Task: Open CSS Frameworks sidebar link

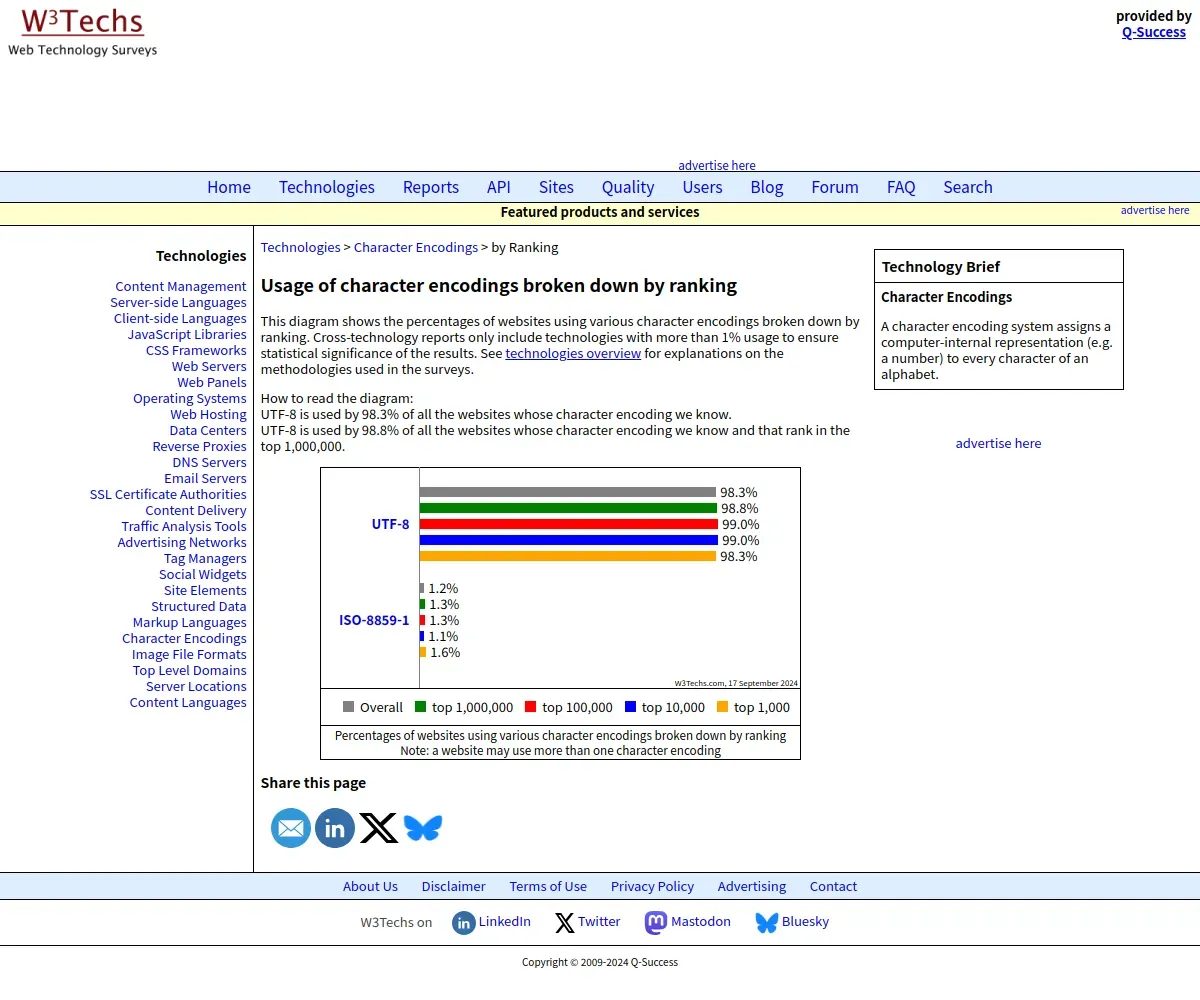Action: (x=196, y=350)
